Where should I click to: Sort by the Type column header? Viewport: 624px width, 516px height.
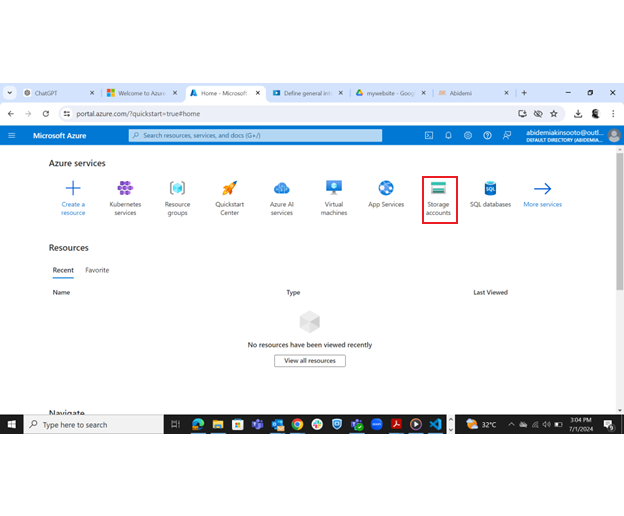(293, 292)
